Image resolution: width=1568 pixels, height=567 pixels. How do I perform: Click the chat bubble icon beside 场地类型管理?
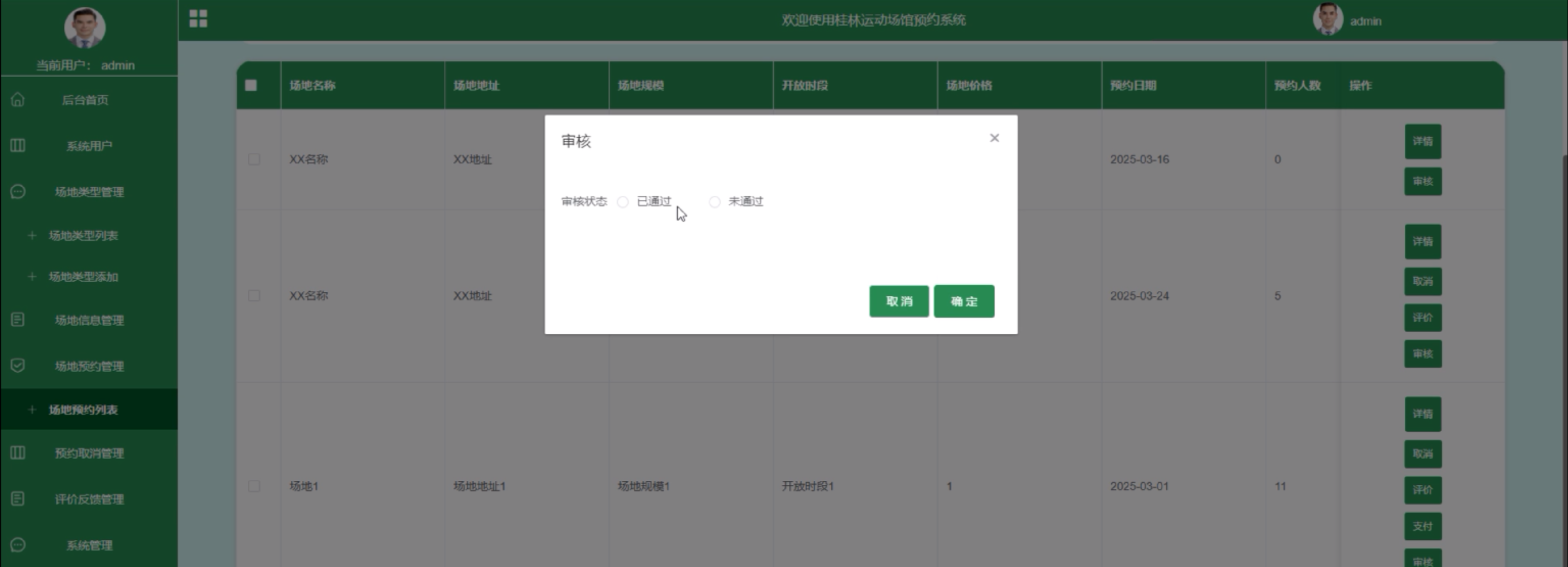(x=18, y=191)
